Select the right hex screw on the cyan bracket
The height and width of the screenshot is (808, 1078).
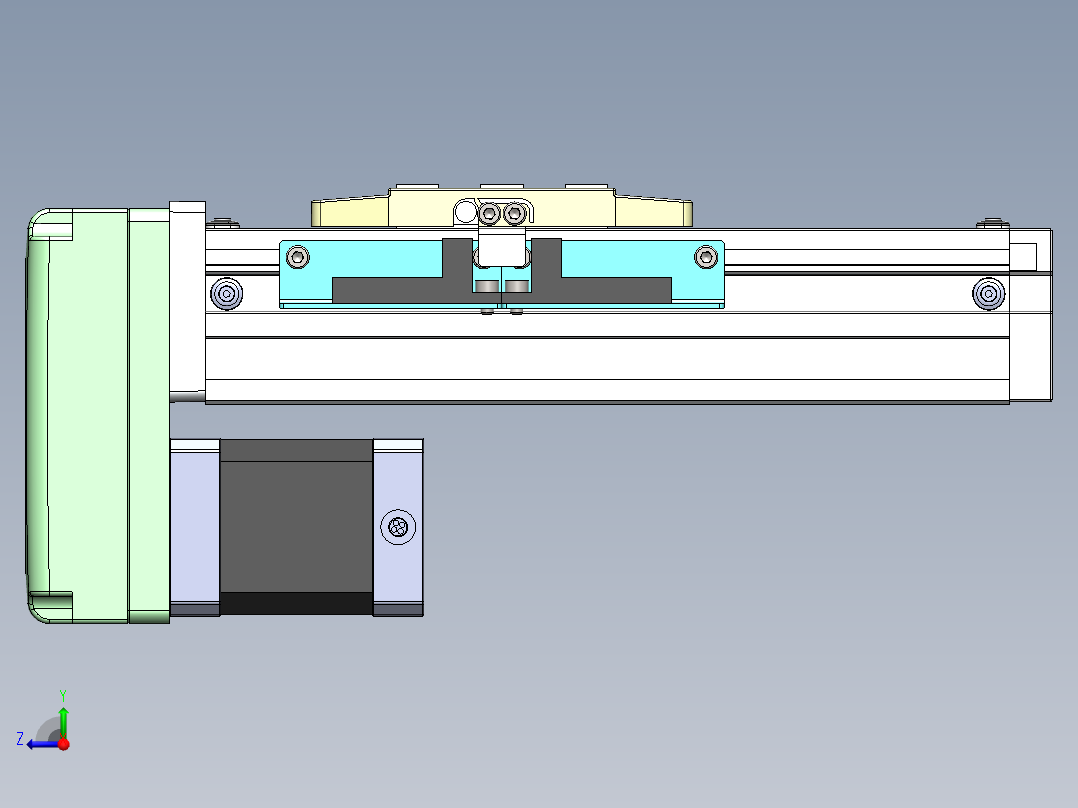(706, 257)
